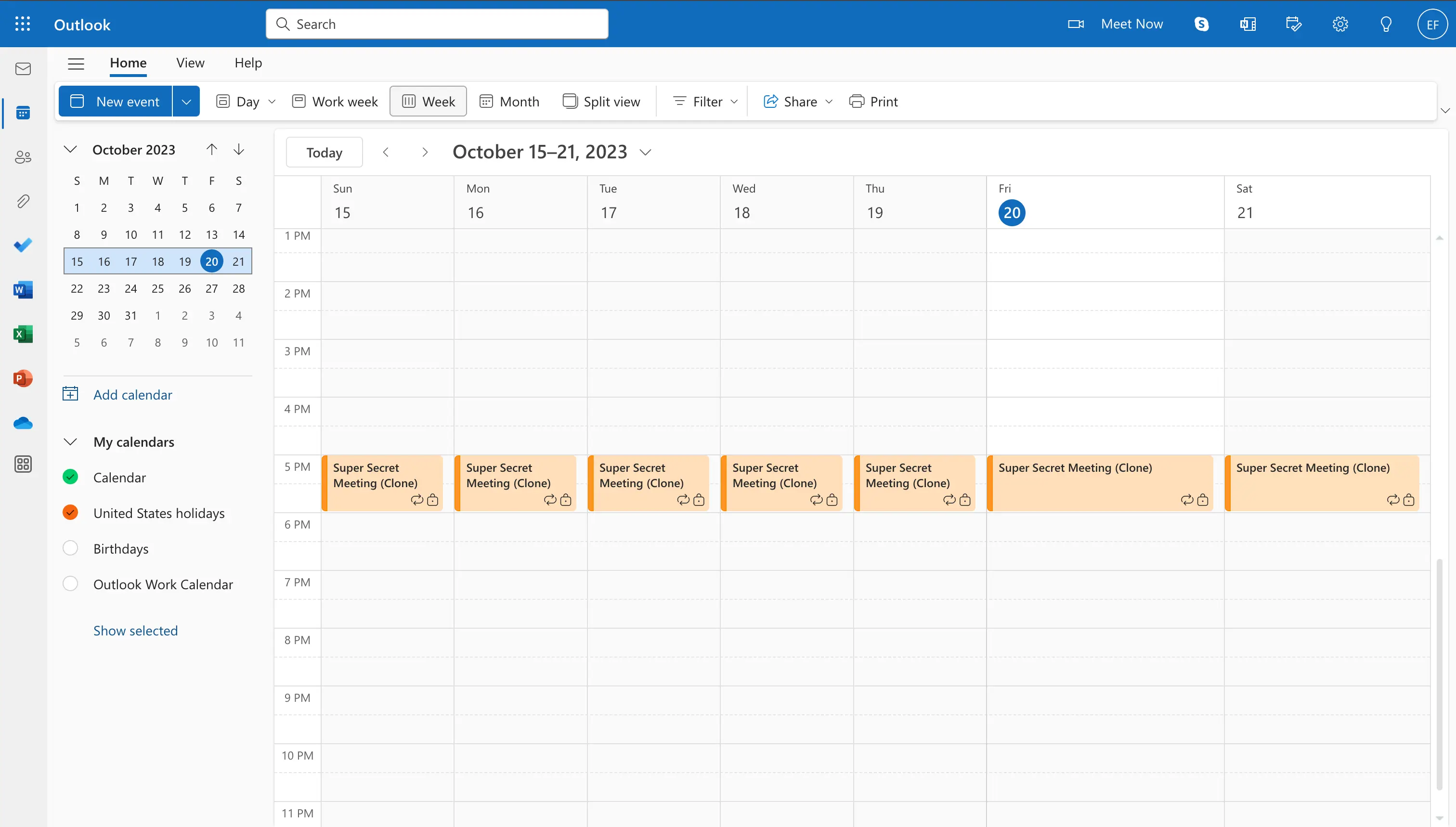Viewport: 1456px width, 827px height.
Task: Select the View tab in ribbon
Action: [190, 62]
